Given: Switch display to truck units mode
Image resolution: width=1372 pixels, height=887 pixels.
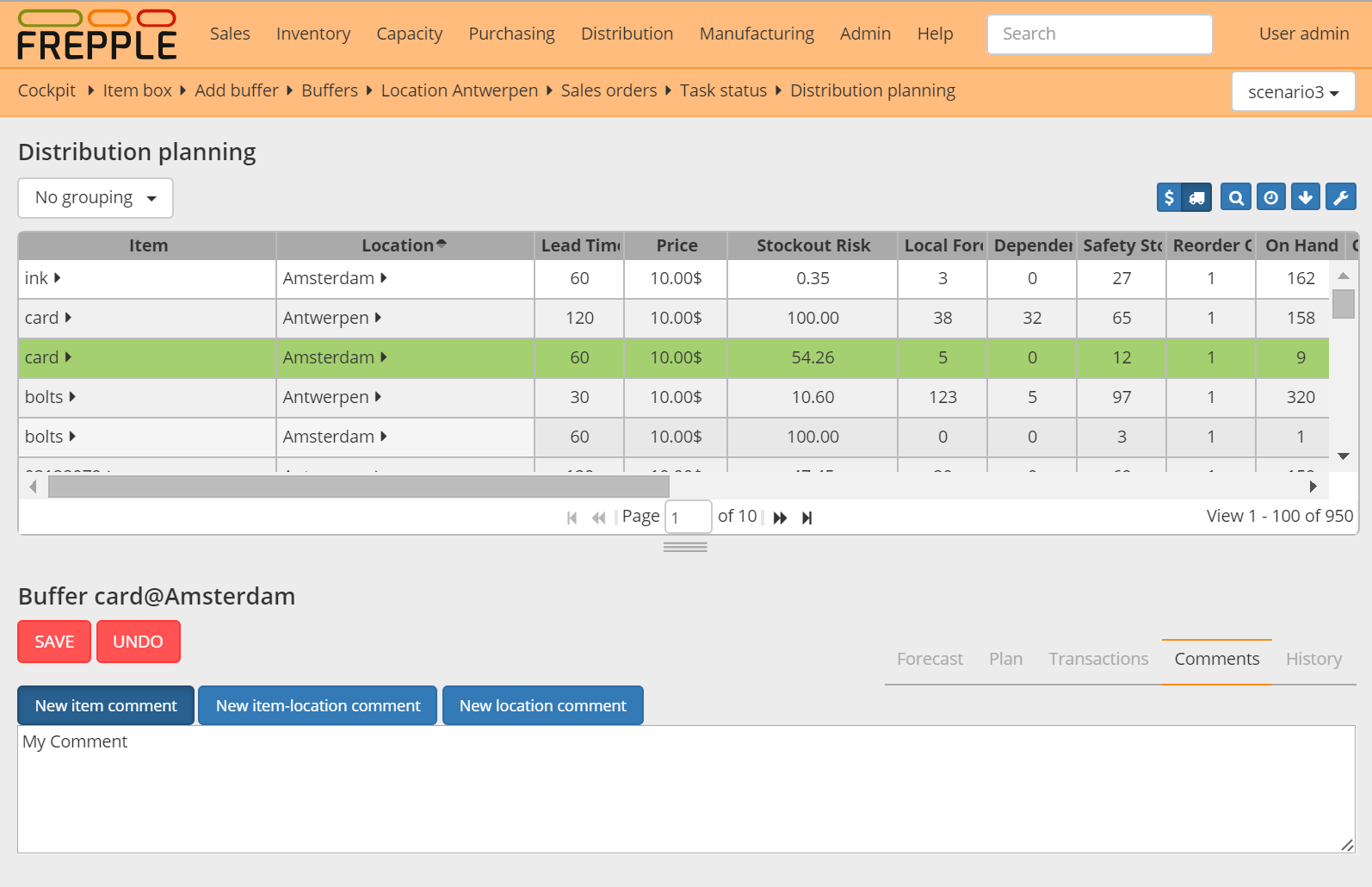Looking at the screenshot, I should 1197,198.
